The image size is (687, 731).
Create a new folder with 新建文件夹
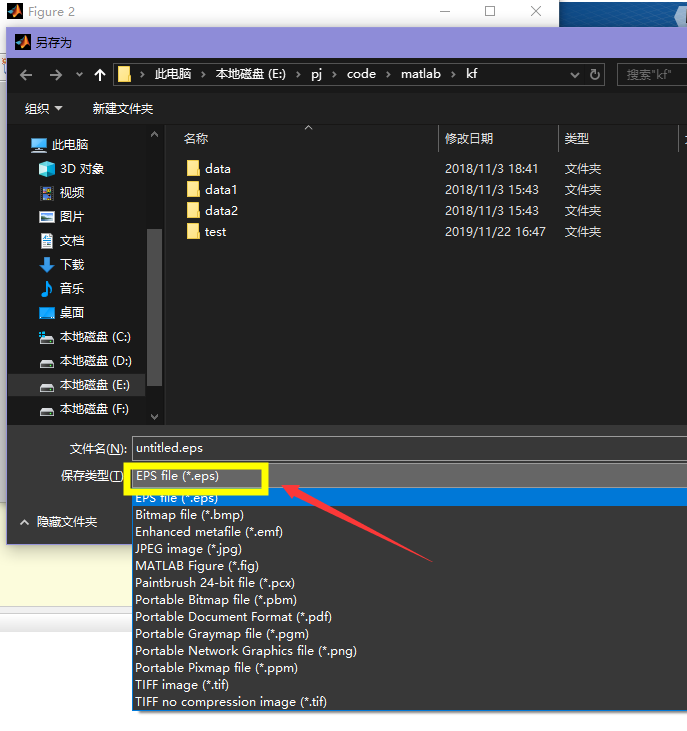click(123, 109)
